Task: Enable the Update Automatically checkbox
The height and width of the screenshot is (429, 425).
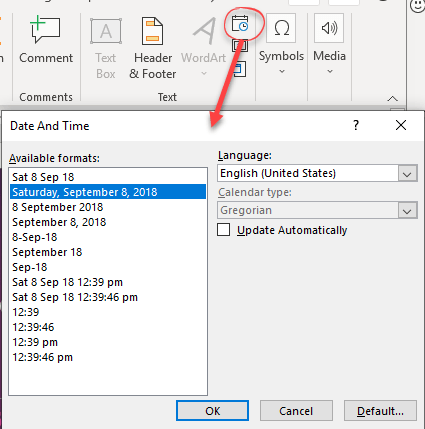Action: 224,230
